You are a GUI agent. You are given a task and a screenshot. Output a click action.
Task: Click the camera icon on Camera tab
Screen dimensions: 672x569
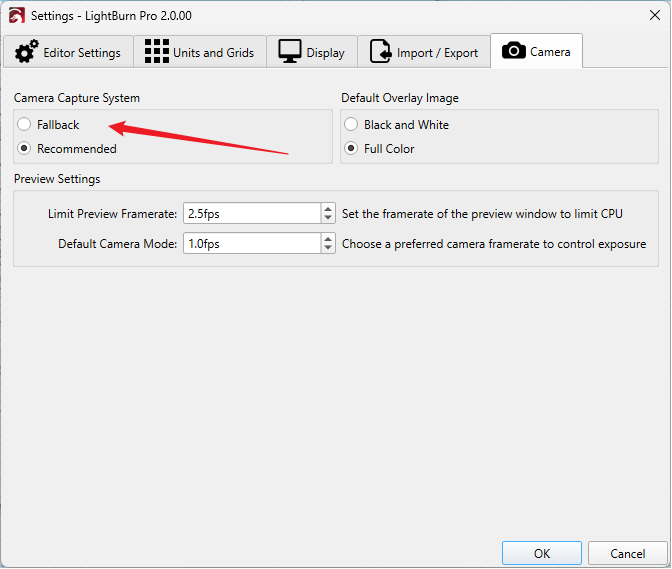pos(513,51)
